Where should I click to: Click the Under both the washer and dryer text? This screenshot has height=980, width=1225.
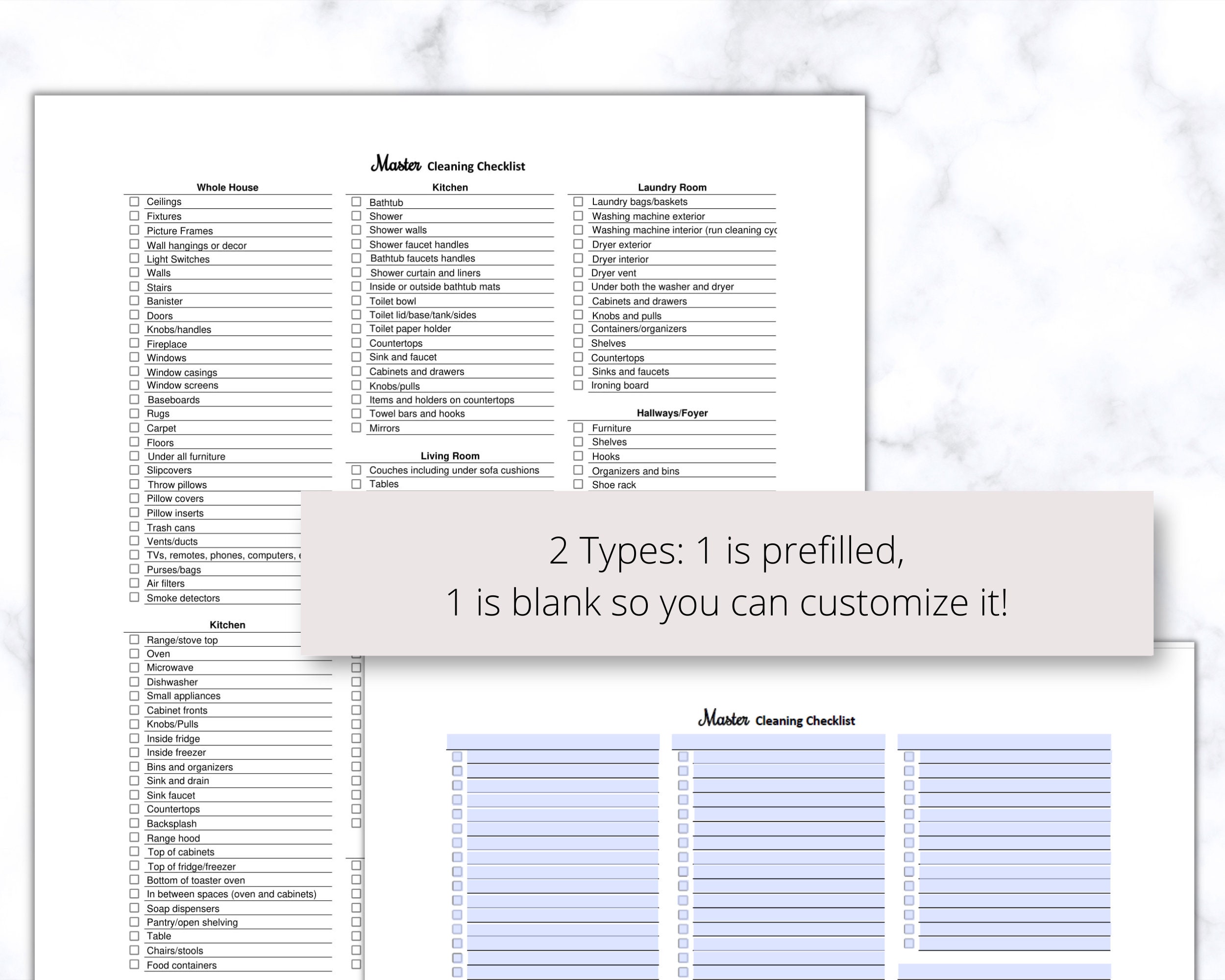point(662,287)
